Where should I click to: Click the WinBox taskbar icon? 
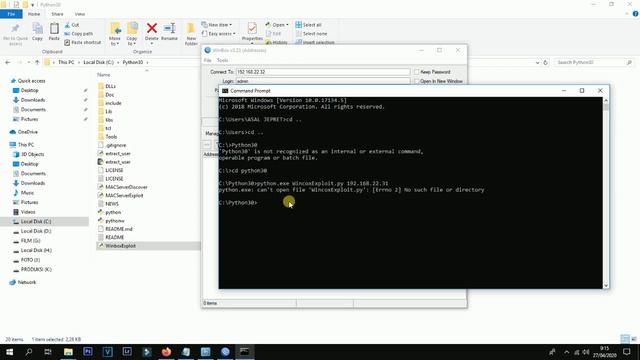tap(225, 351)
